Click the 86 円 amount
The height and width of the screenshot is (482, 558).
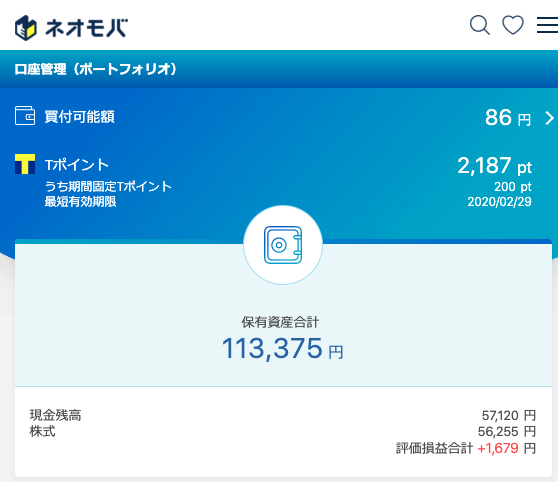tap(508, 117)
